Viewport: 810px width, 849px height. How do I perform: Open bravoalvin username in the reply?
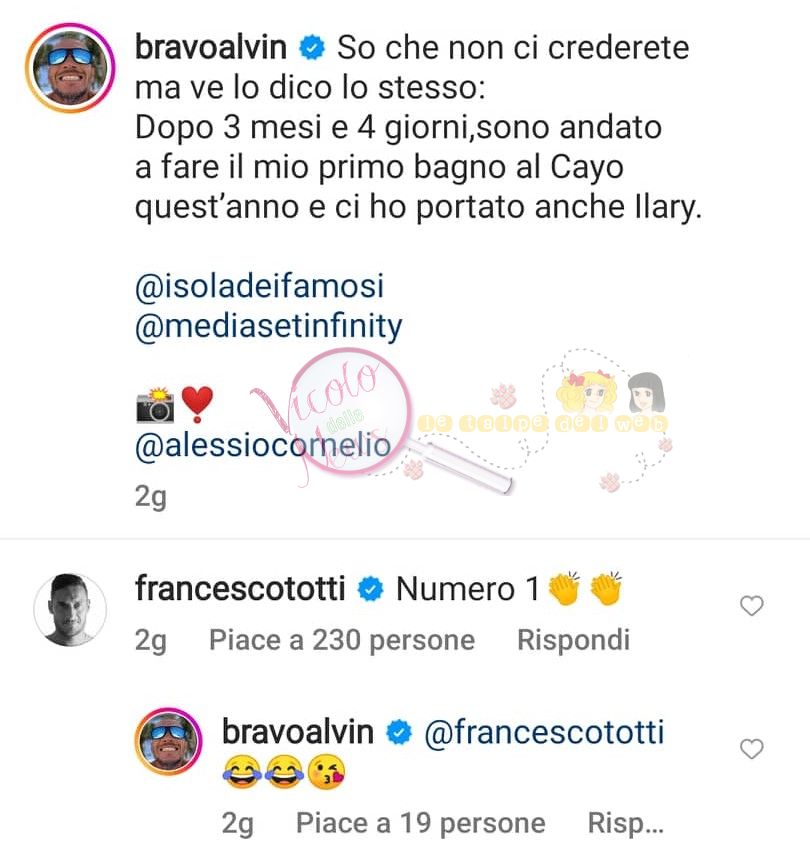click(298, 732)
